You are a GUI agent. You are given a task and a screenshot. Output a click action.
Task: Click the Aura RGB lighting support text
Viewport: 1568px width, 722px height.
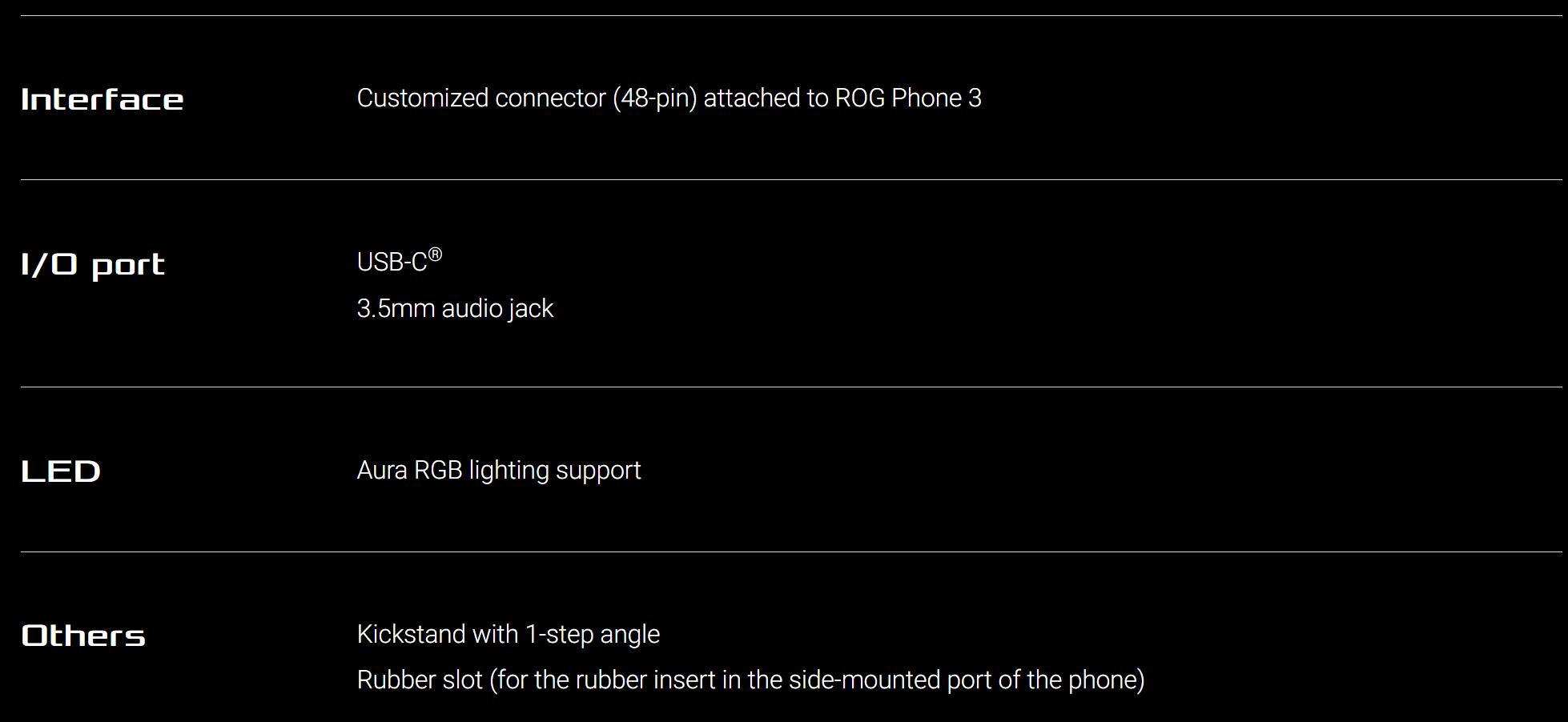[499, 470]
